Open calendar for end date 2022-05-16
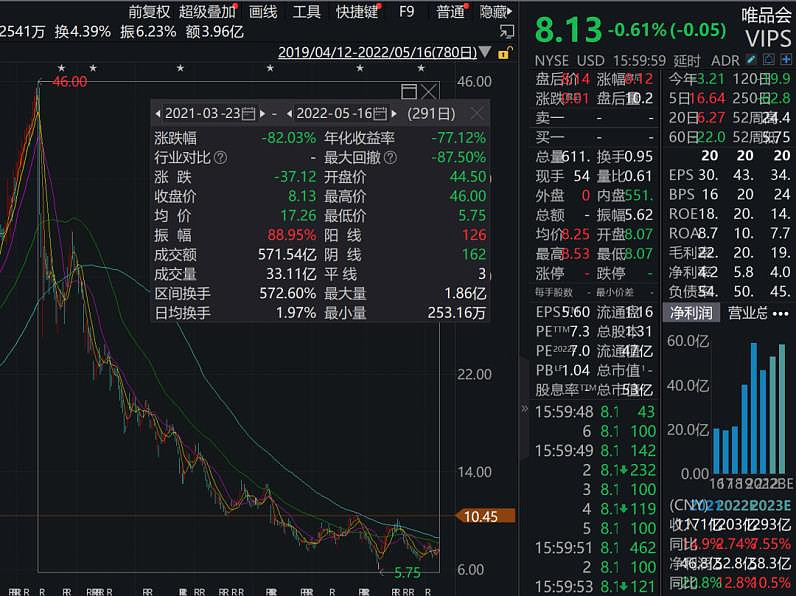This screenshot has width=796, height=596. (380, 113)
